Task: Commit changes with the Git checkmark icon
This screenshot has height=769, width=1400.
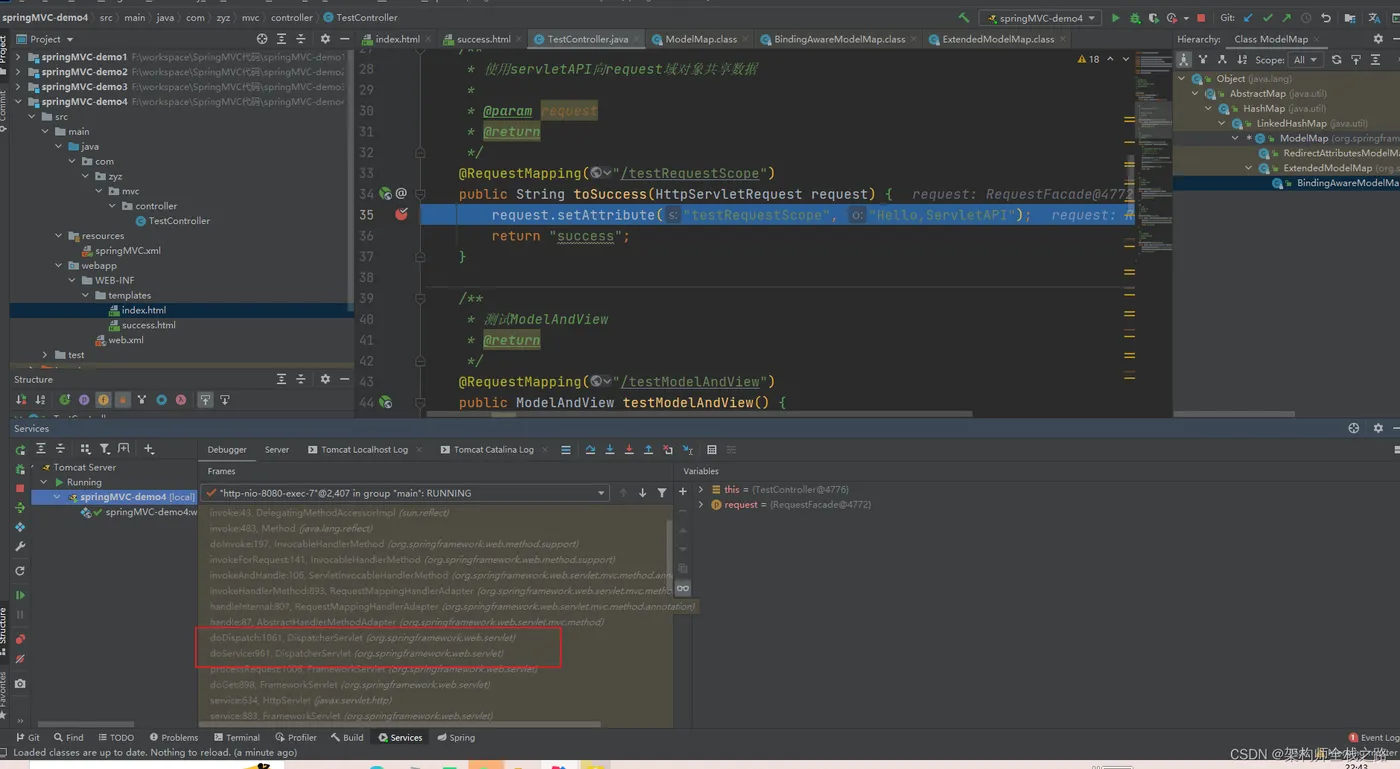Action: point(1268,18)
